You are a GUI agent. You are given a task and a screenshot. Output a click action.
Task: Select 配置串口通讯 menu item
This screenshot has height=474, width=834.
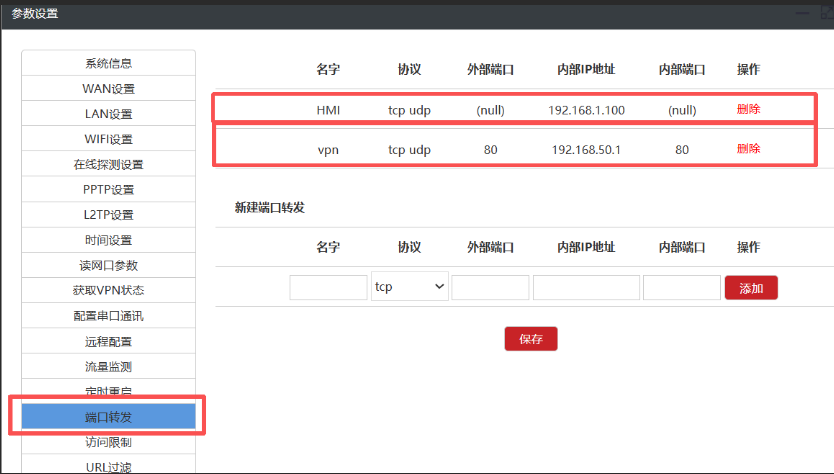pos(108,316)
